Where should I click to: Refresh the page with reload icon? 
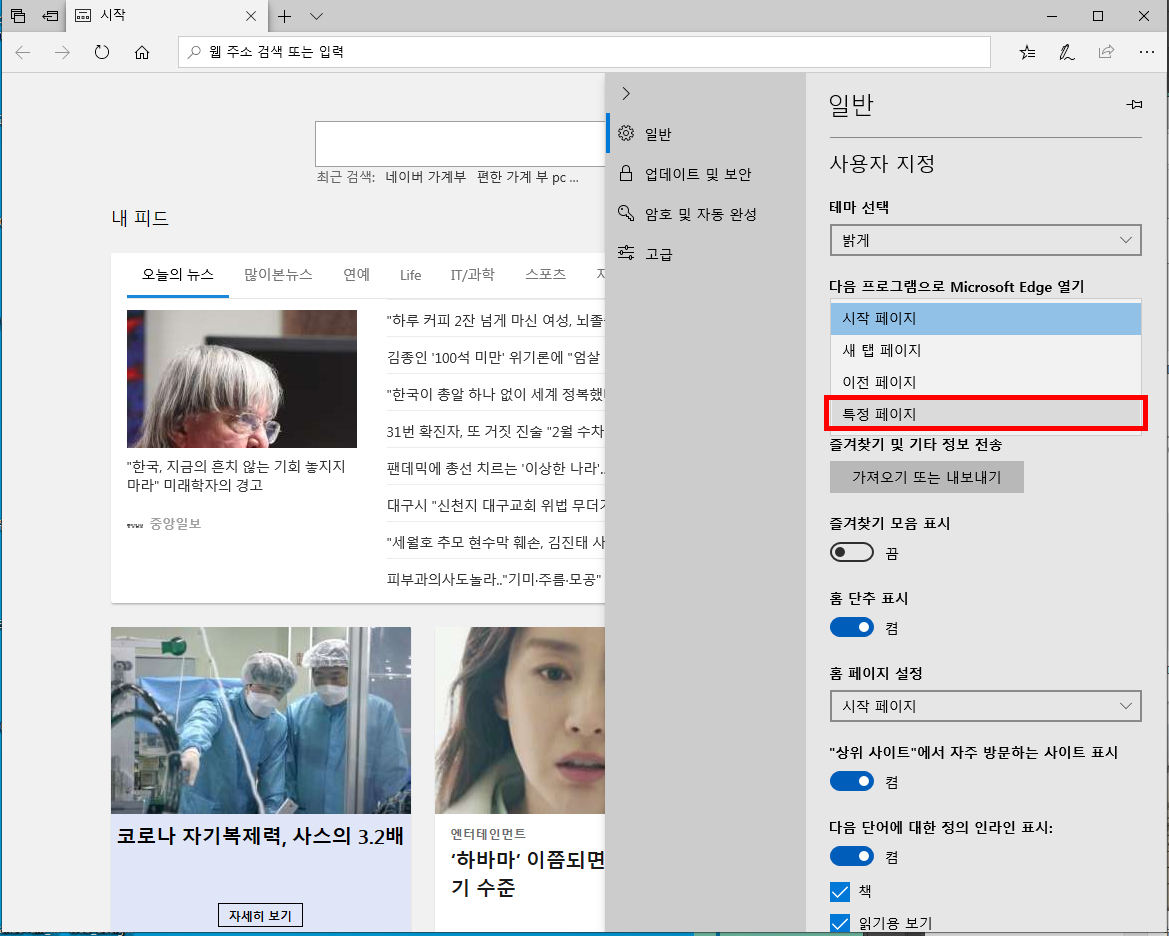[102, 52]
